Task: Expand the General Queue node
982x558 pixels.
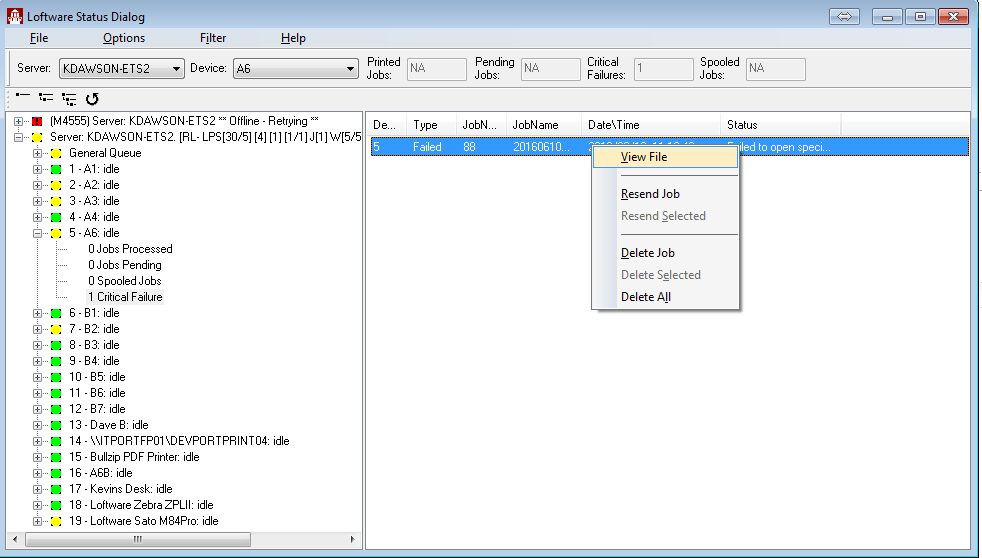Action: coord(38,153)
